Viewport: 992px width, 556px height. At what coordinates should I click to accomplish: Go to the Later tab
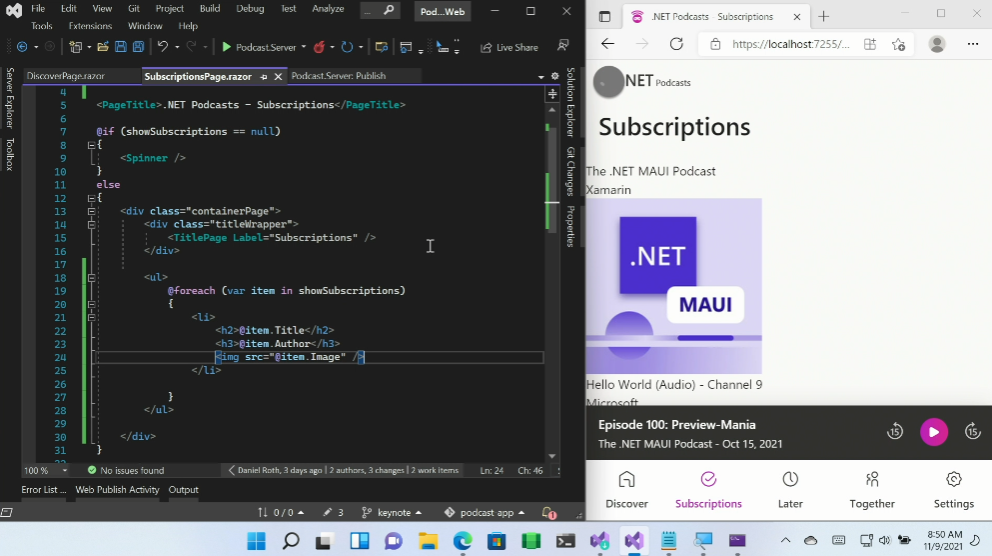pos(790,490)
